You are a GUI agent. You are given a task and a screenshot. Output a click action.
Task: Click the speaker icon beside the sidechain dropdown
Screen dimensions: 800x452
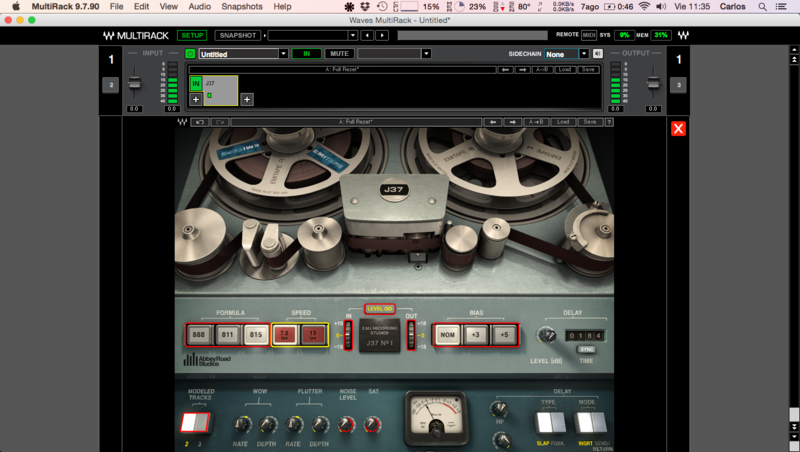point(597,54)
